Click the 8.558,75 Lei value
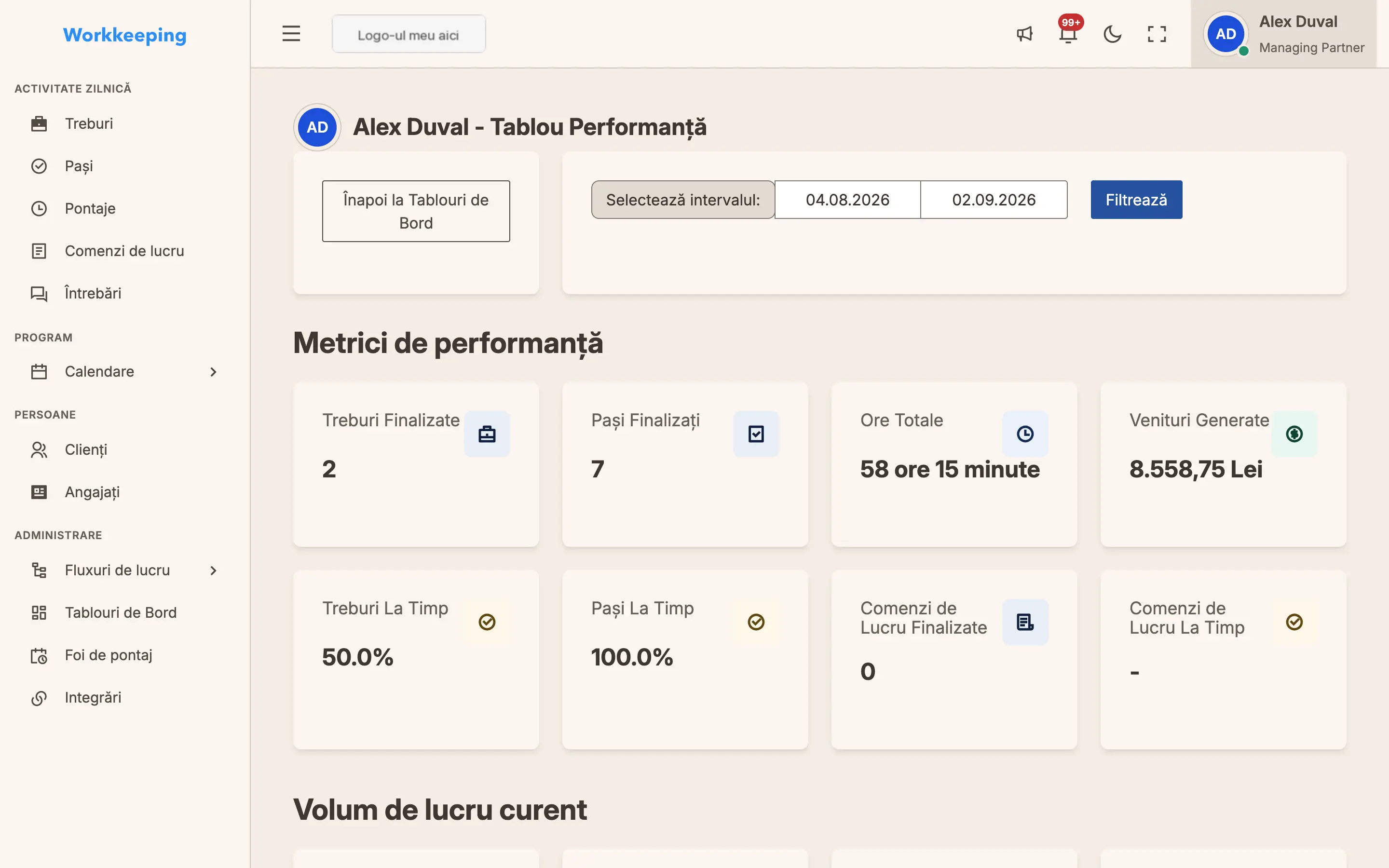 click(x=1196, y=469)
